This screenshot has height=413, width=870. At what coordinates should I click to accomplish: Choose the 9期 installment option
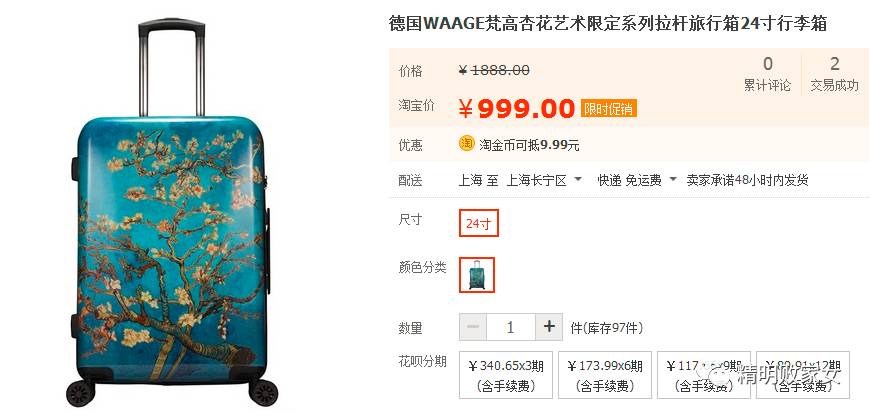click(704, 375)
